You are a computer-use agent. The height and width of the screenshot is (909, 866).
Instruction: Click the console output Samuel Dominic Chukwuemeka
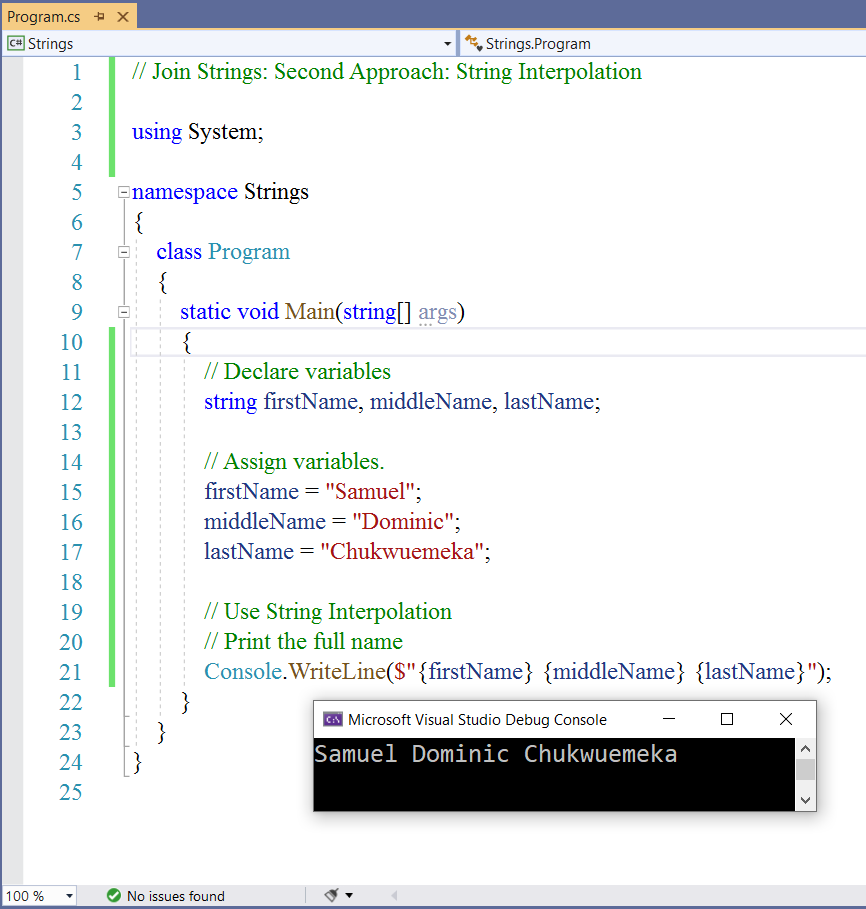click(496, 754)
